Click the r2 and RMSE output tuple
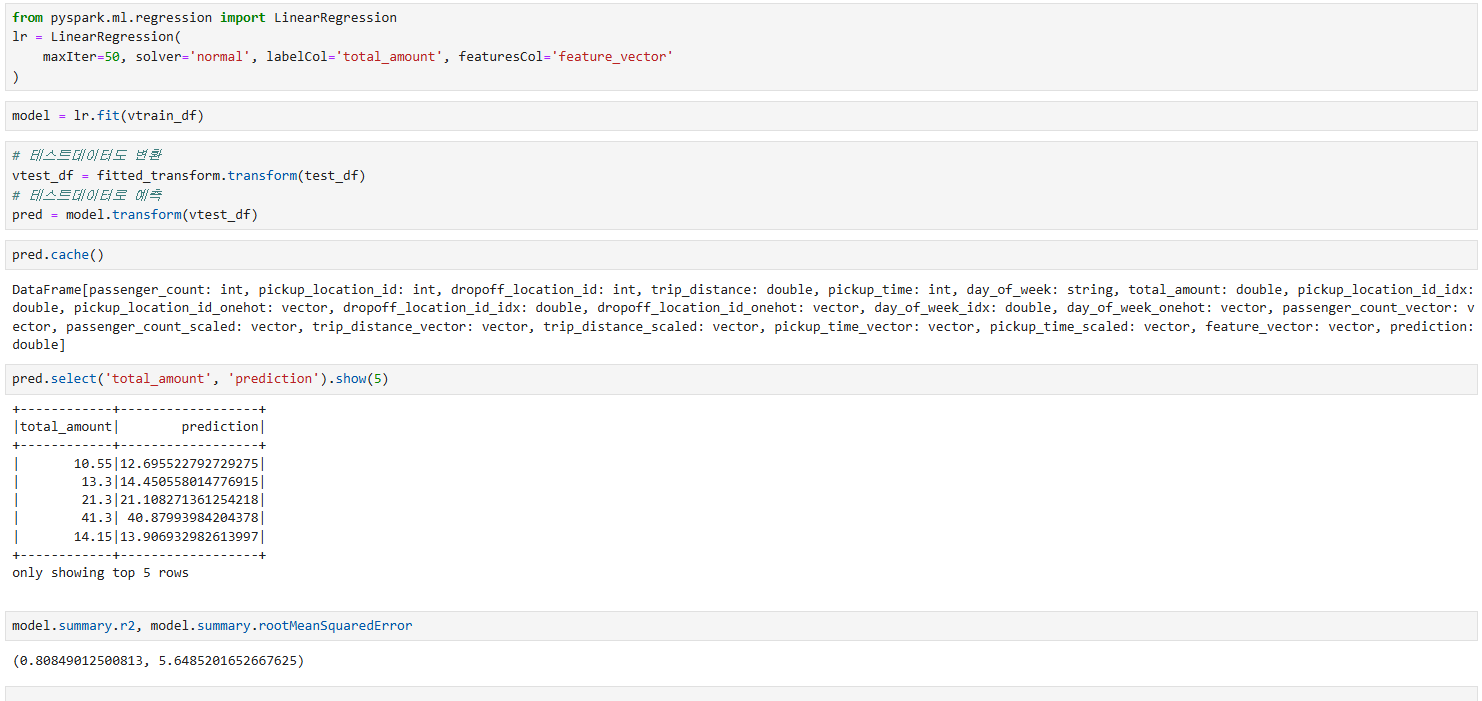 point(158,661)
